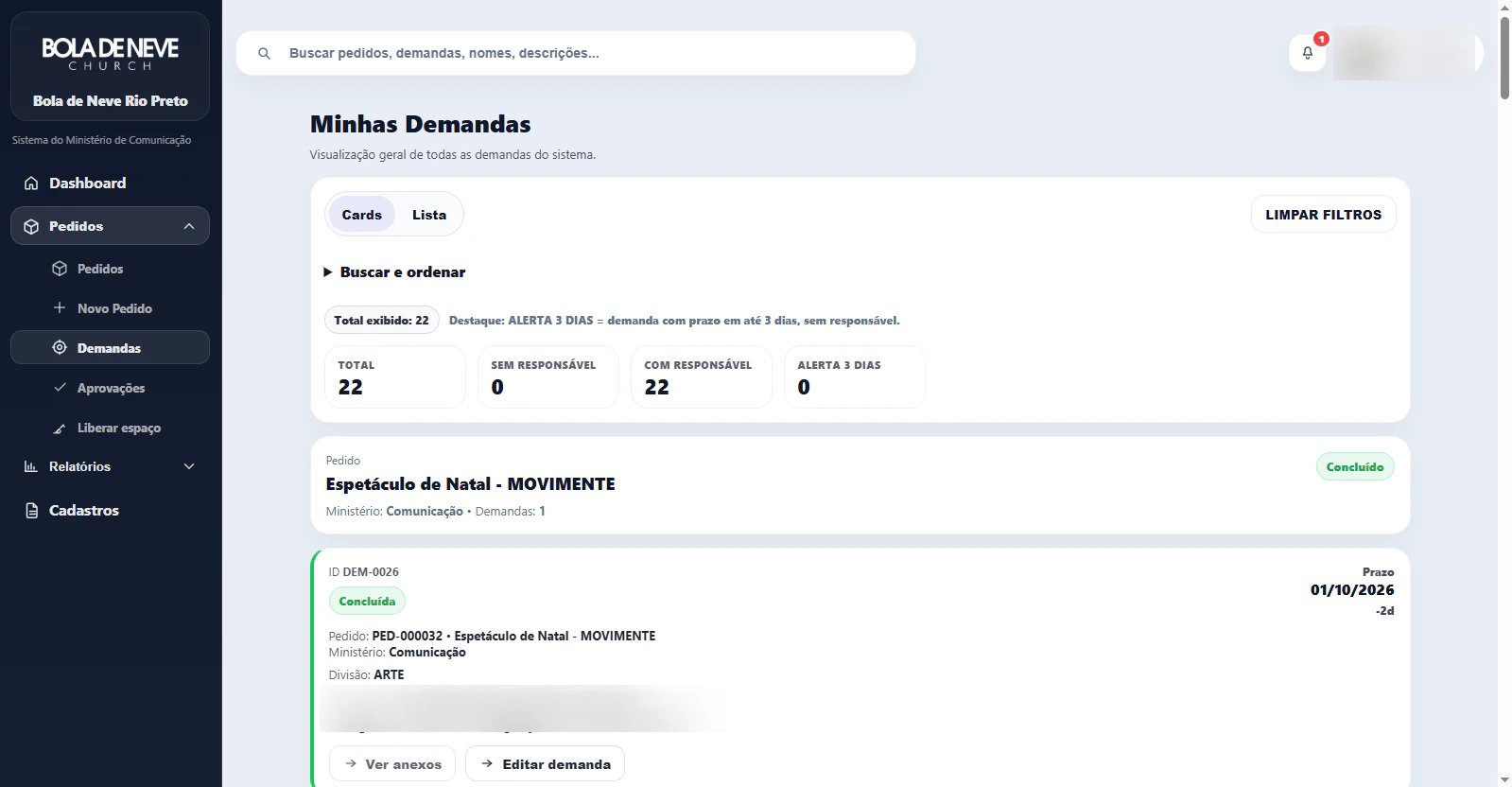This screenshot has height=787, width=1512.
Task: Go to Aprovações page
Action: click(110, 388)
